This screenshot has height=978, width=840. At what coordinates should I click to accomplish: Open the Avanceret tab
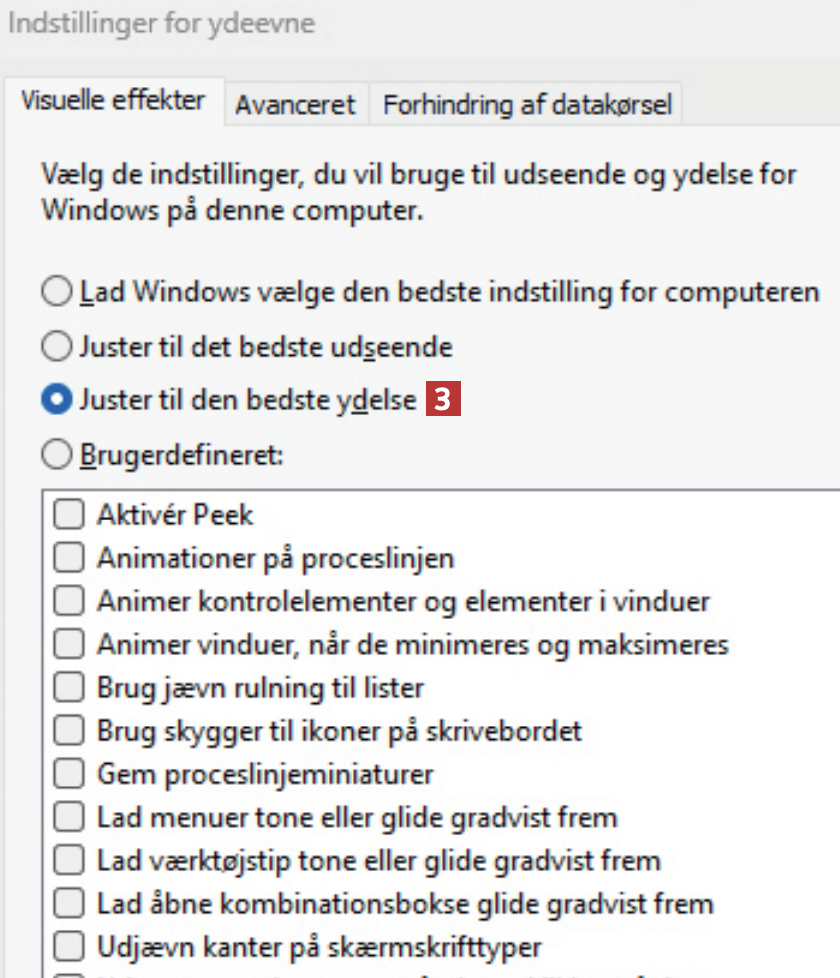(295, 104)
